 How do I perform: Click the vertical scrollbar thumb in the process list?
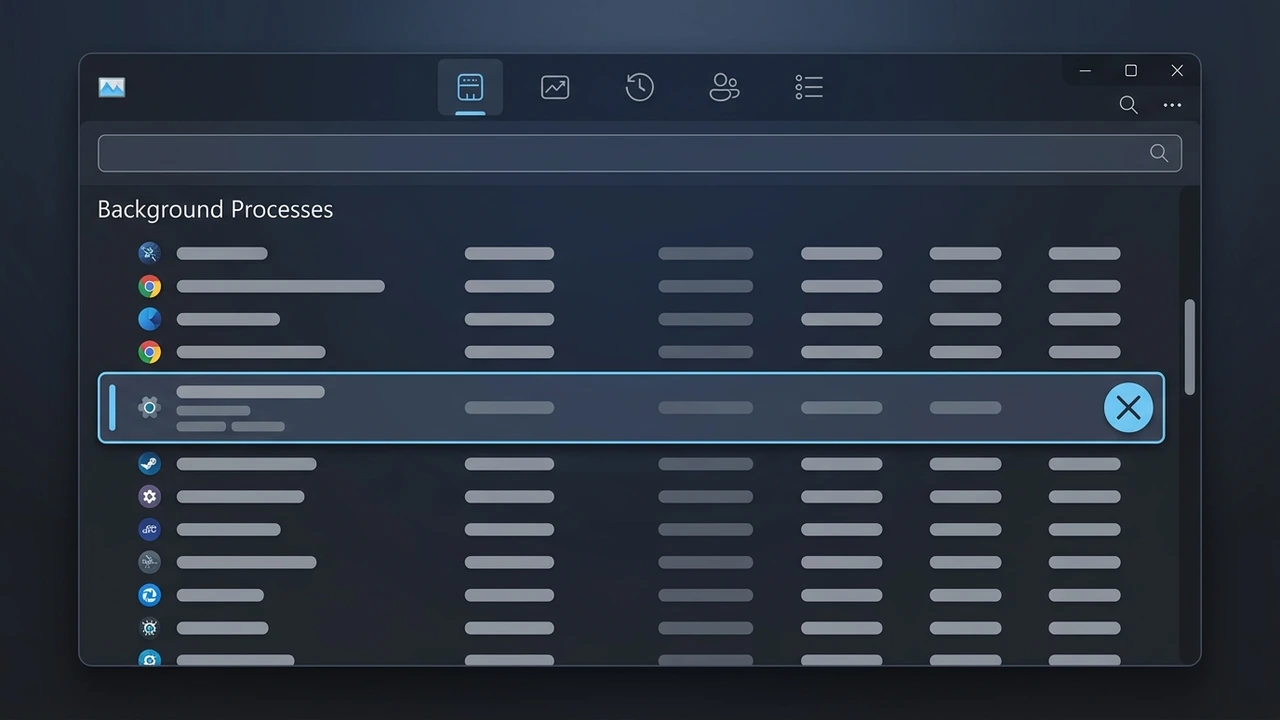(x=1189, y=347)
